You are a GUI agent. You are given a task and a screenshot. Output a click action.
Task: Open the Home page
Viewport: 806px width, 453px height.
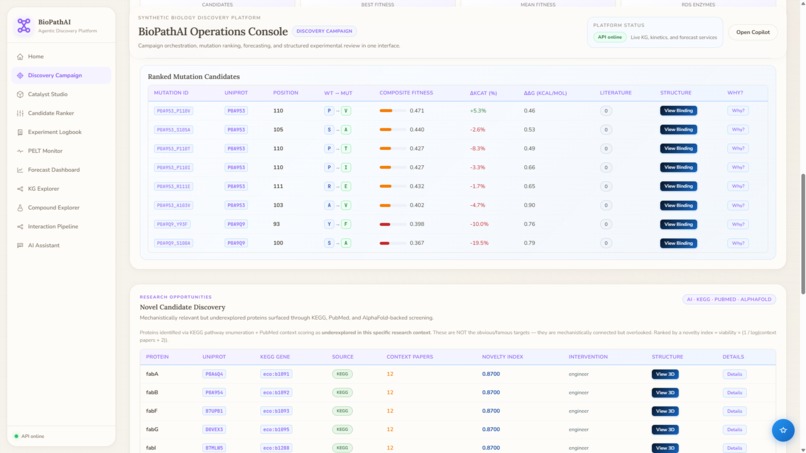61,57
